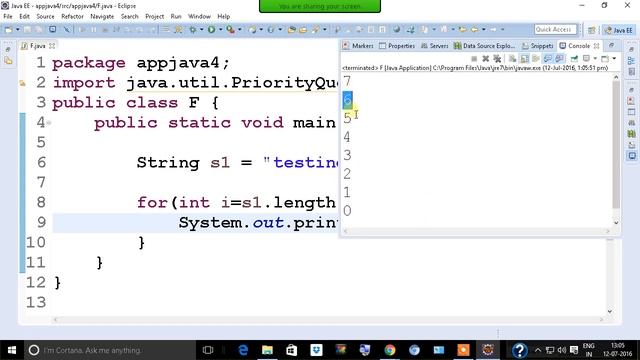Viewport: 640px width, 360px height.
Task: Click the Open Perspective icon
Action: pyautogui.click(x=591, y=30)
